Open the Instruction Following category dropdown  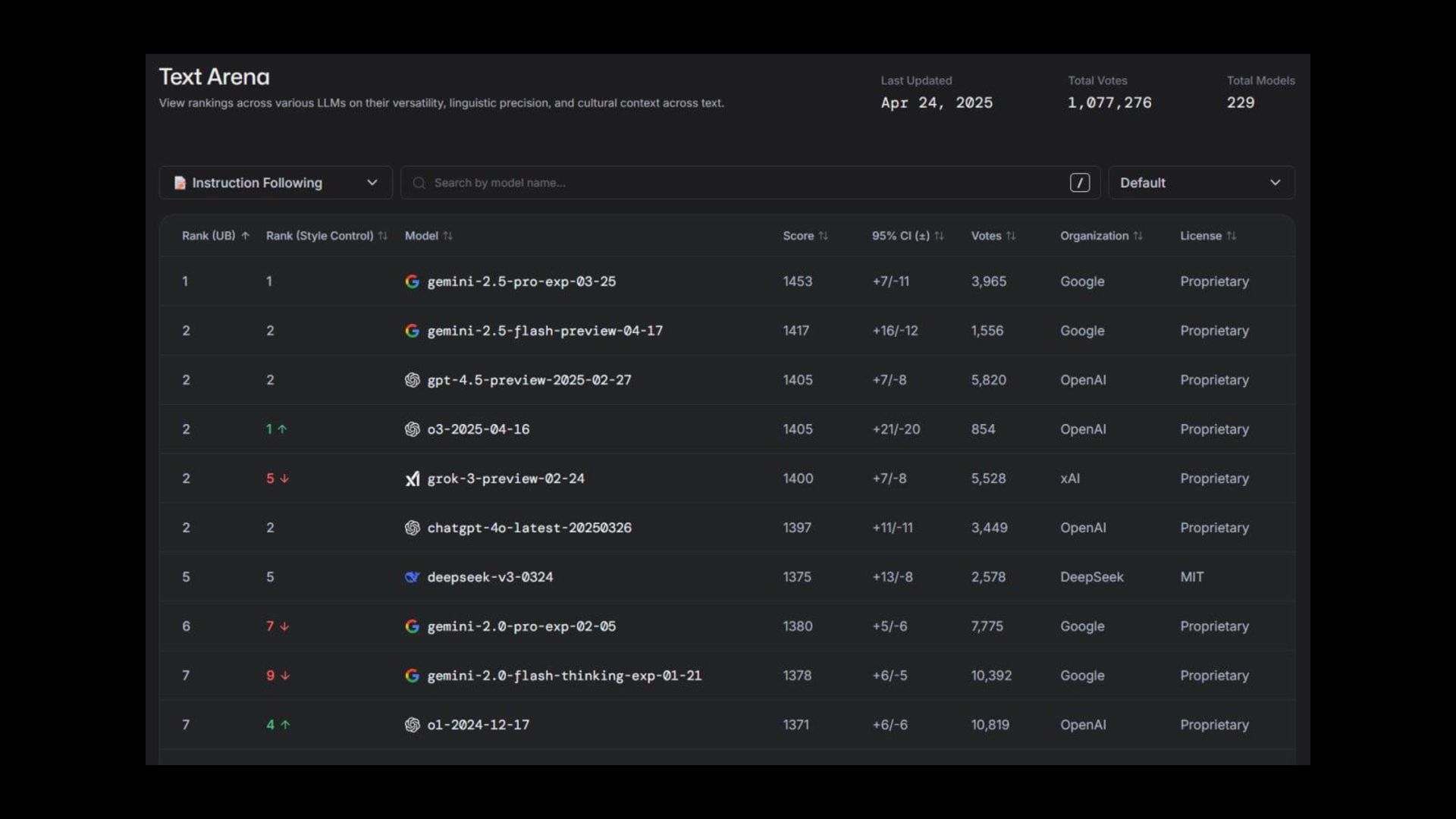click(x=275, y=183)
